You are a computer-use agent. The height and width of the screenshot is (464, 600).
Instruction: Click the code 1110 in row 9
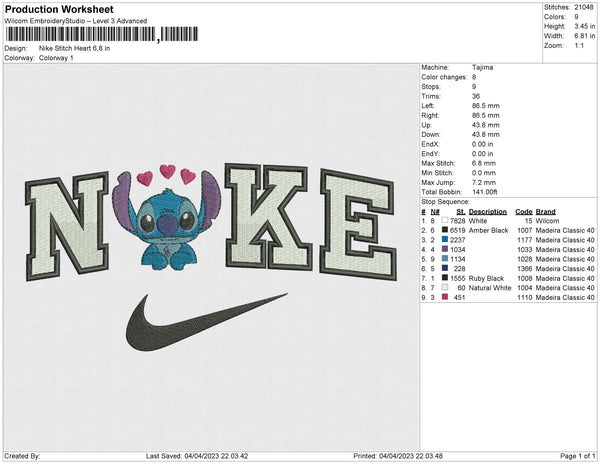tap(525, 297)
